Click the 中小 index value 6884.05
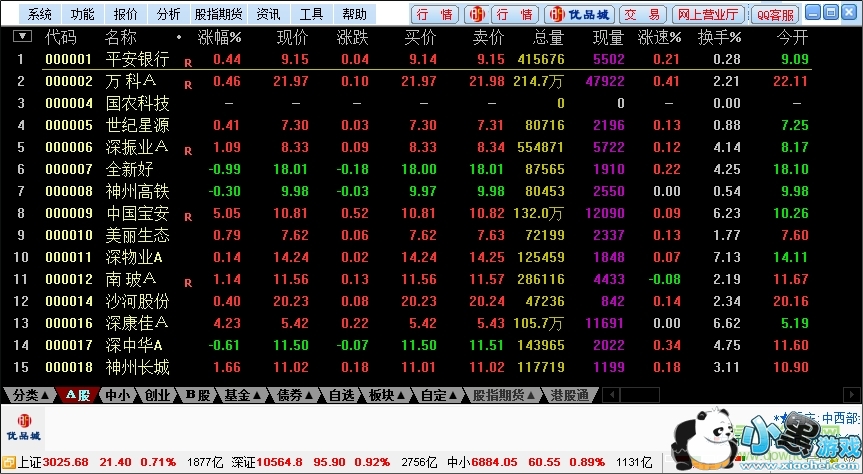863x474 pixels. tap(494, 462)
